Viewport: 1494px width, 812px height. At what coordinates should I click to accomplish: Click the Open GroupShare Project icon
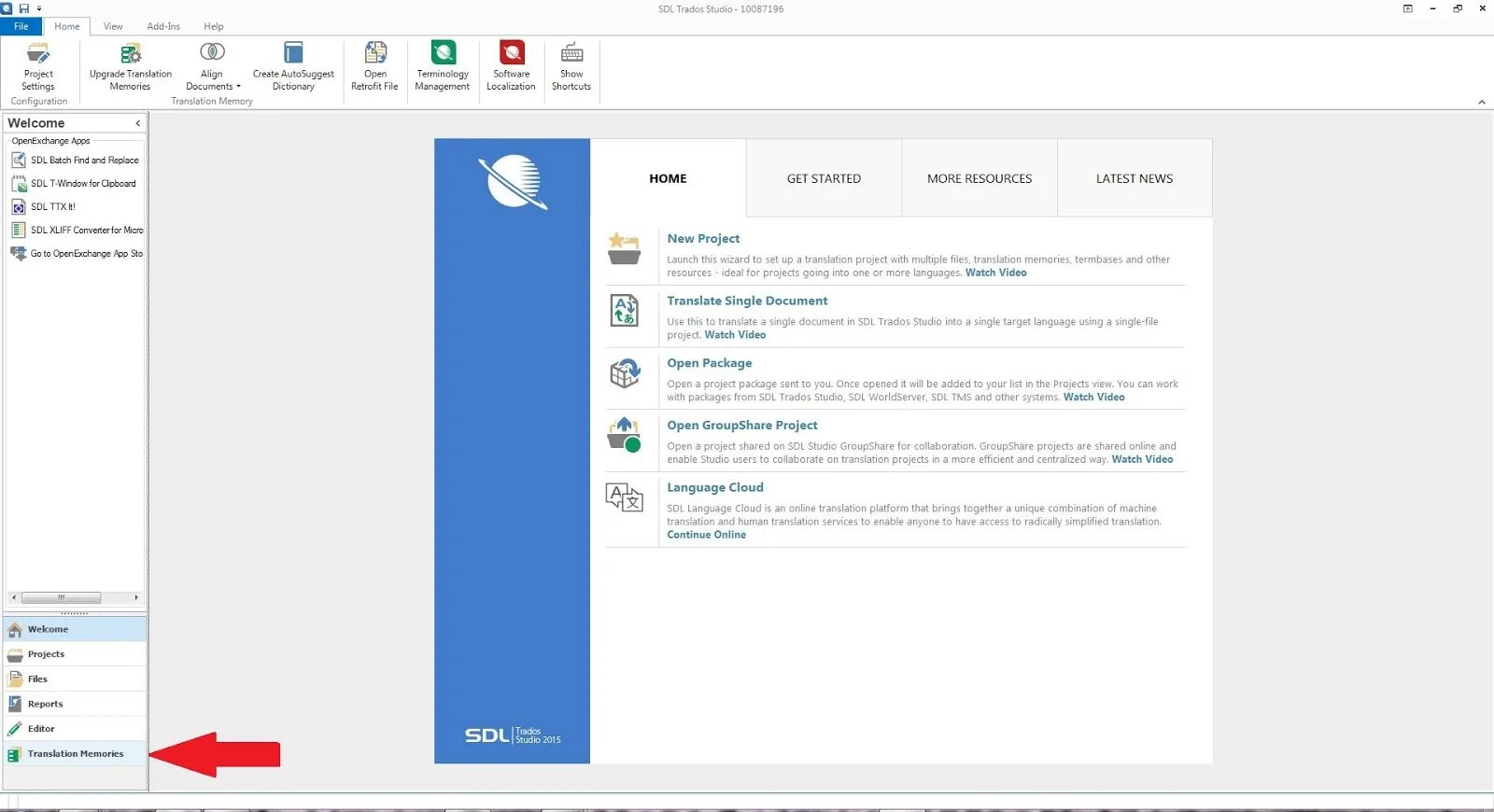click(x=625, y=435)
